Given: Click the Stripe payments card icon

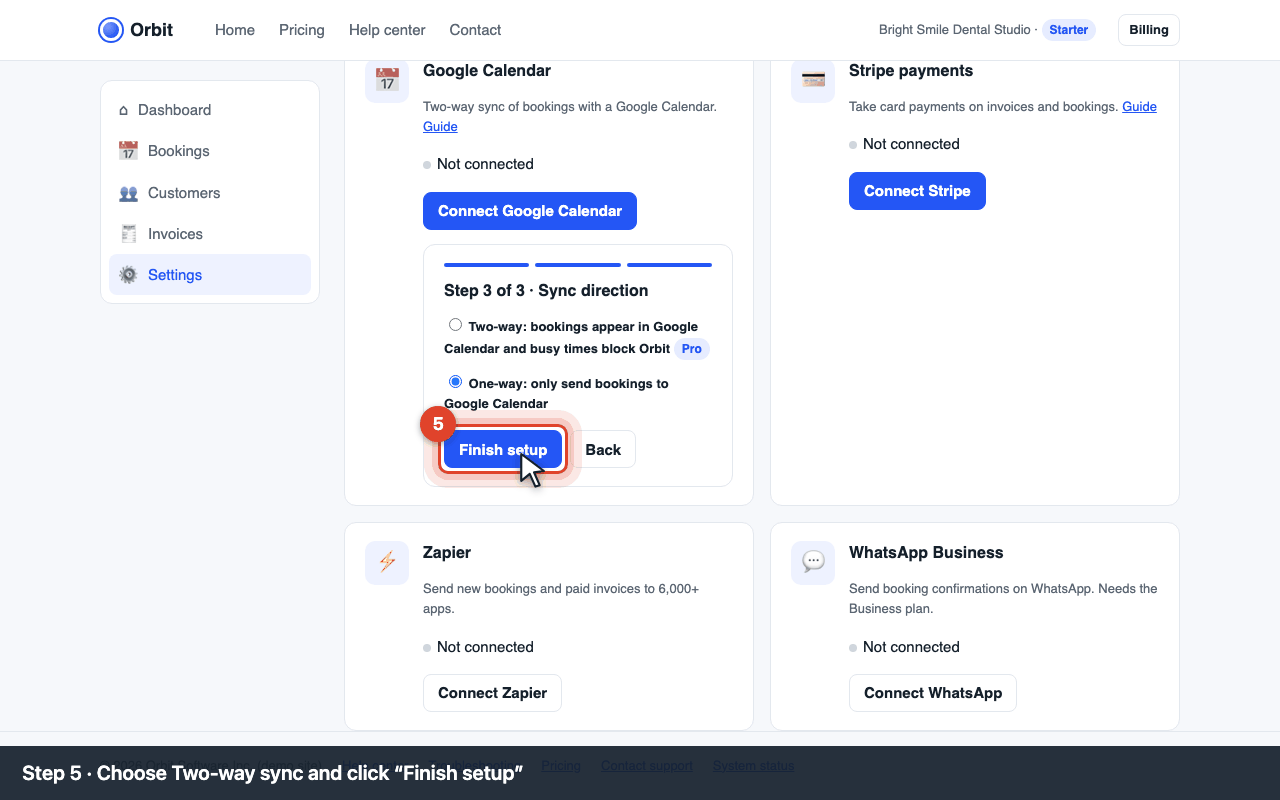Looking at the screenshot, I should tap(813, 80).
